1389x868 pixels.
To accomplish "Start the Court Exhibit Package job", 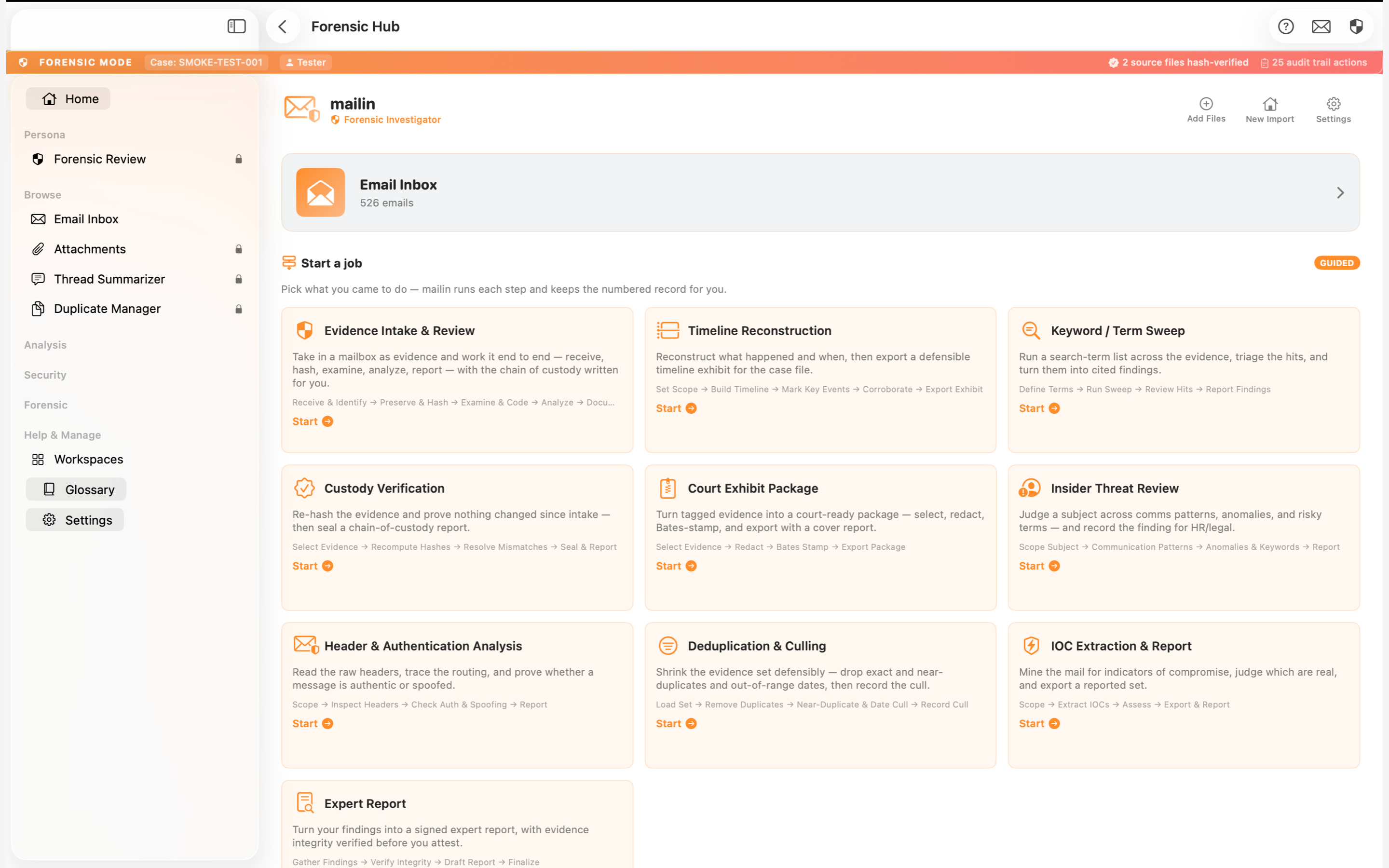I will [x=676, y=566].
